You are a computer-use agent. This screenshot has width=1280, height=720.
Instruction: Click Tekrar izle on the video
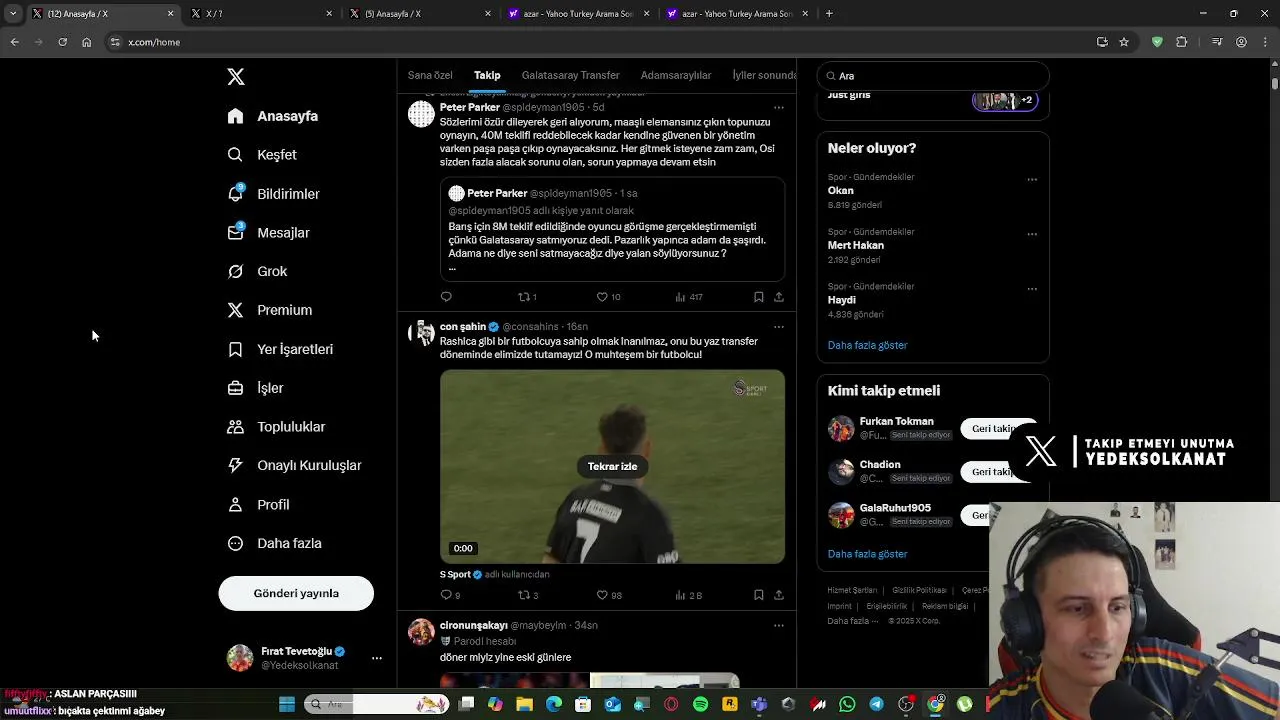(612, 466)
